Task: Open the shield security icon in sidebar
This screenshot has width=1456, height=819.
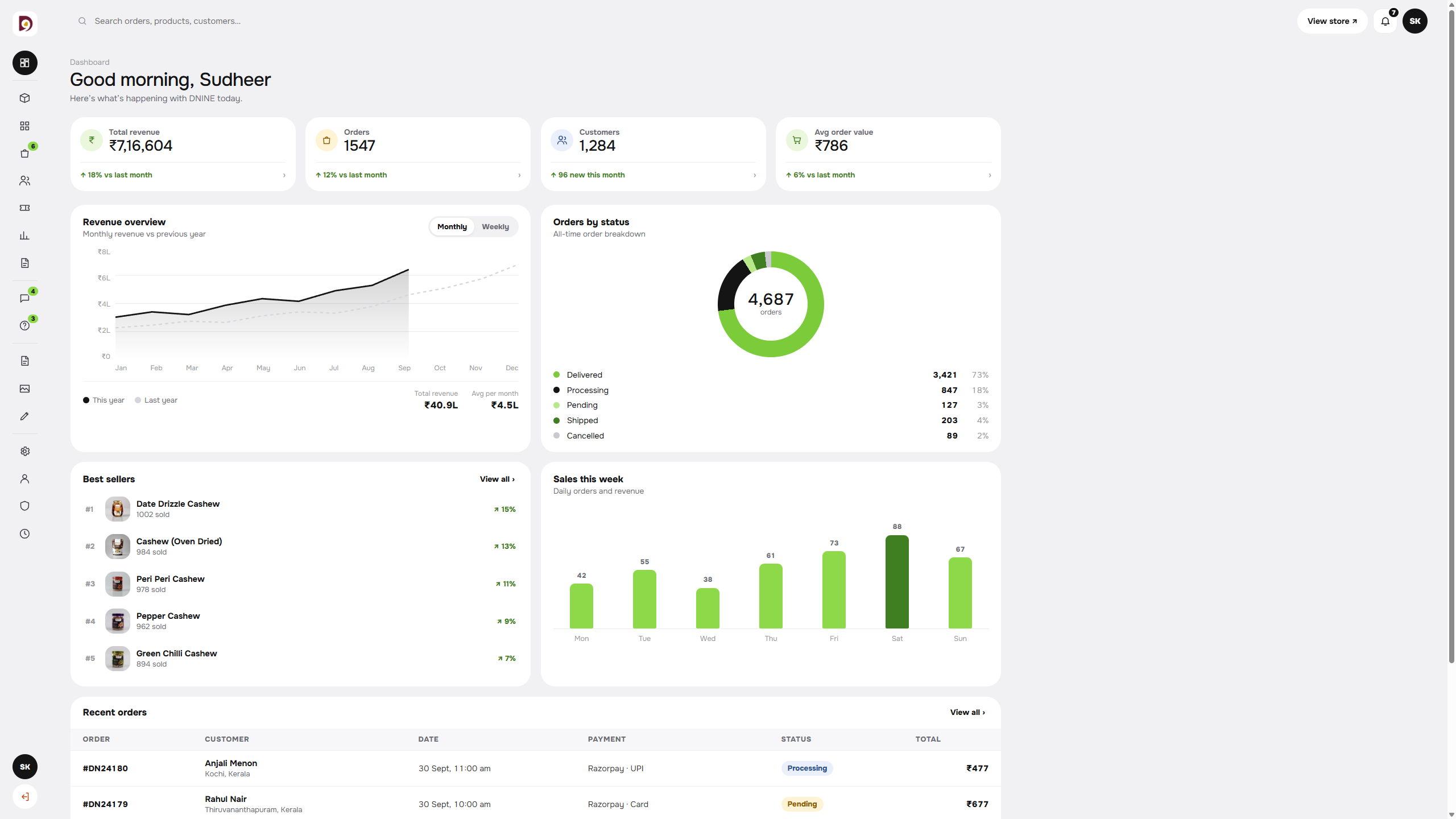Action: [x=25, y=506]
